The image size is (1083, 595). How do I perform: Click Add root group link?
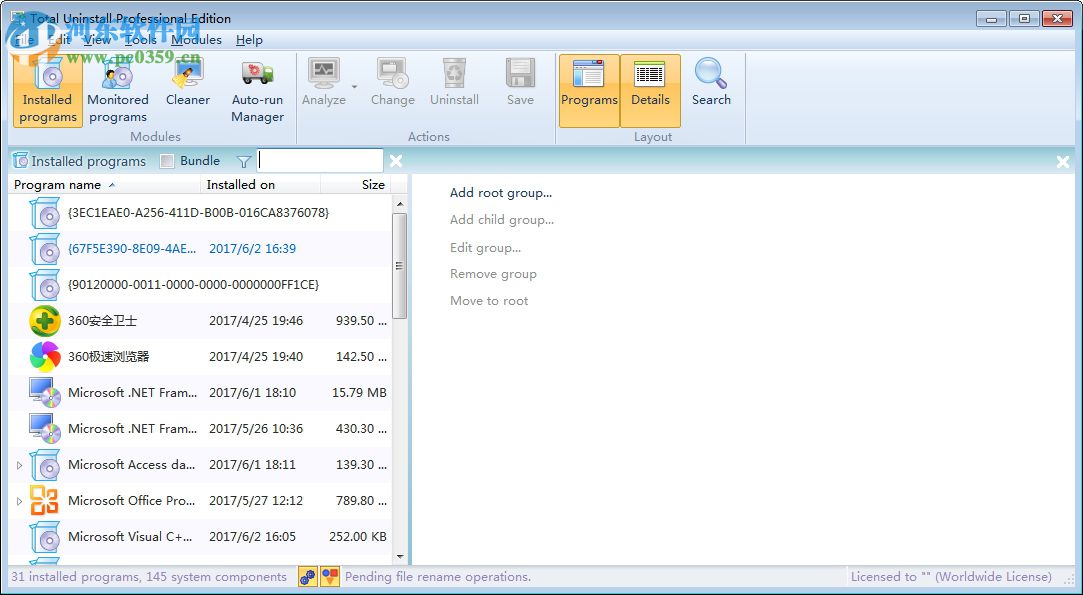(500, 193)
